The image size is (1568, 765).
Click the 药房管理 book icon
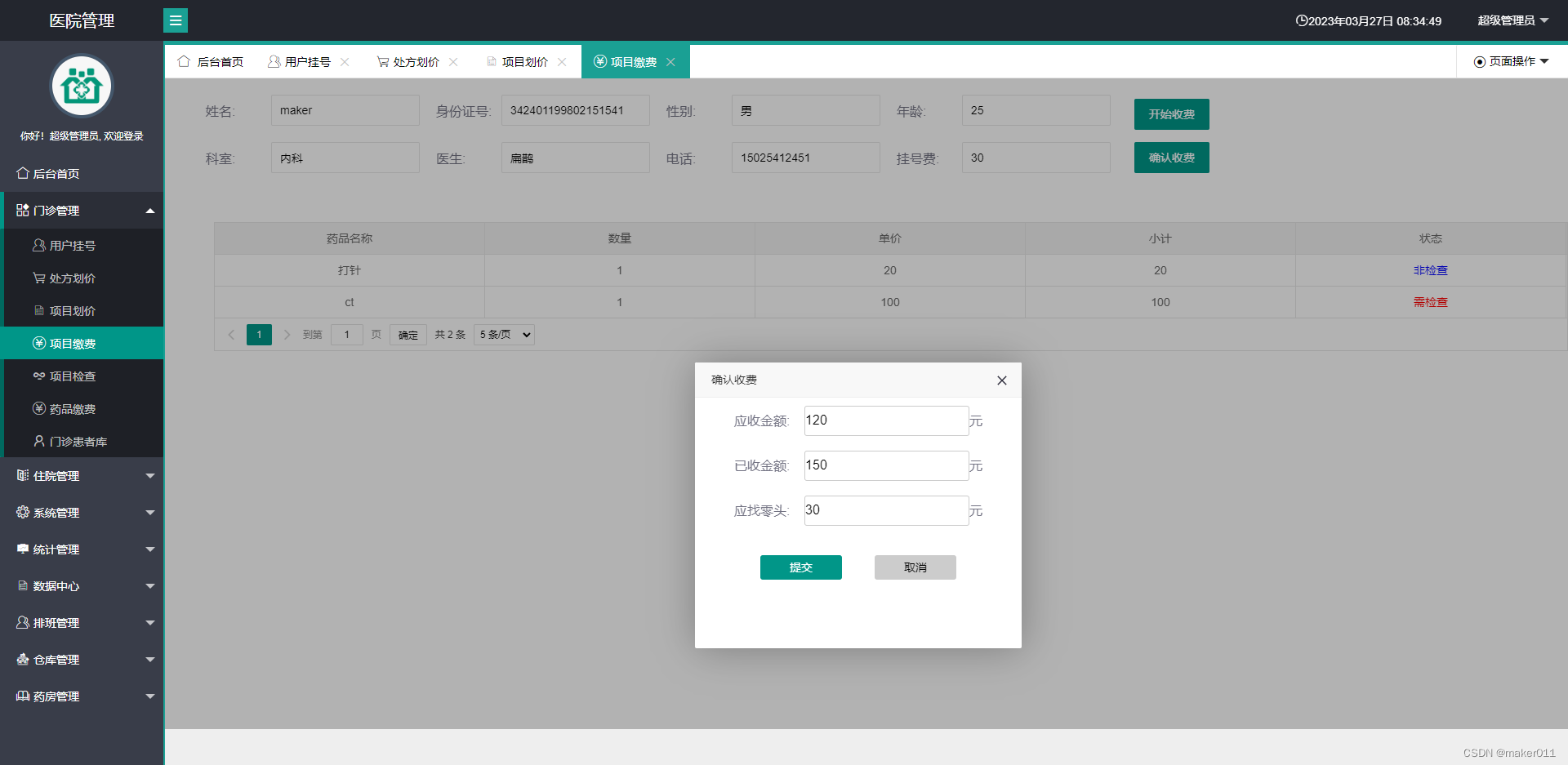click(23, 696)
